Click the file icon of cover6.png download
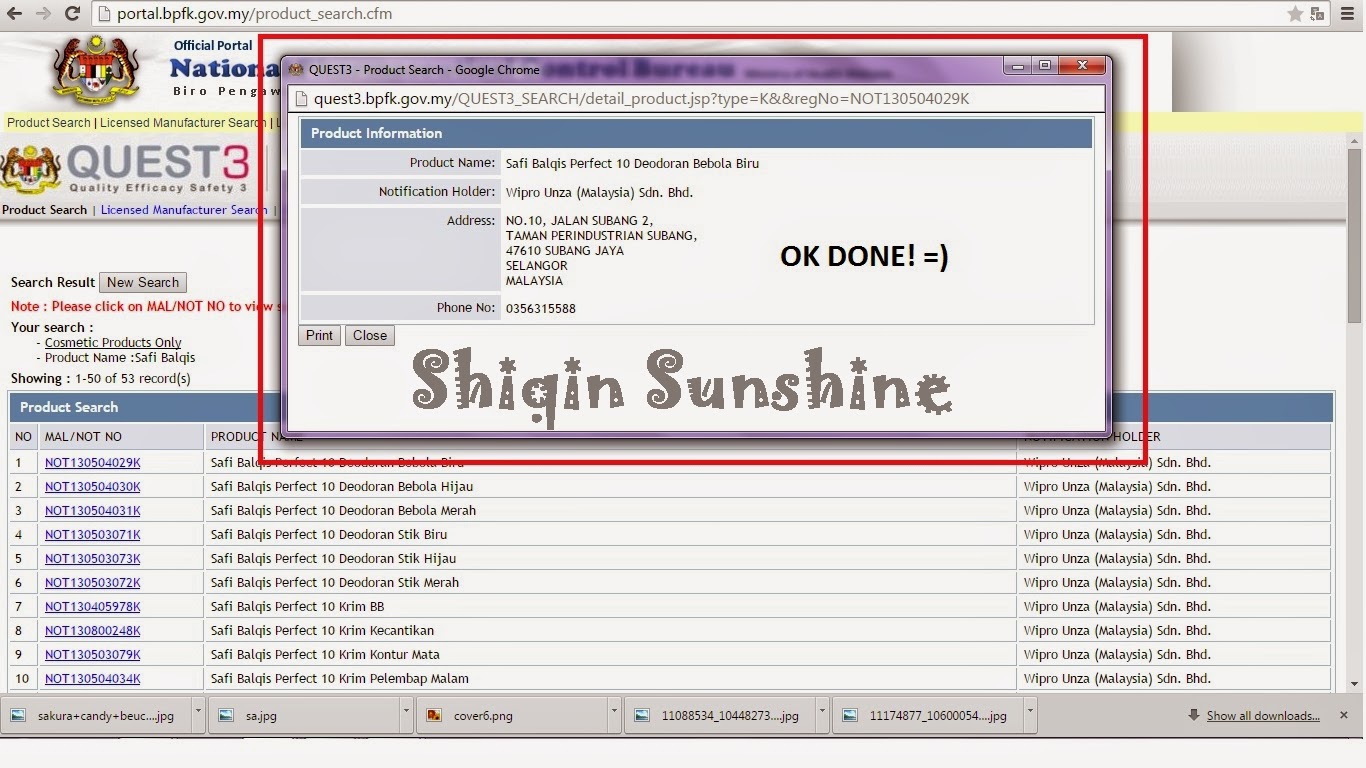 point(434,716)
